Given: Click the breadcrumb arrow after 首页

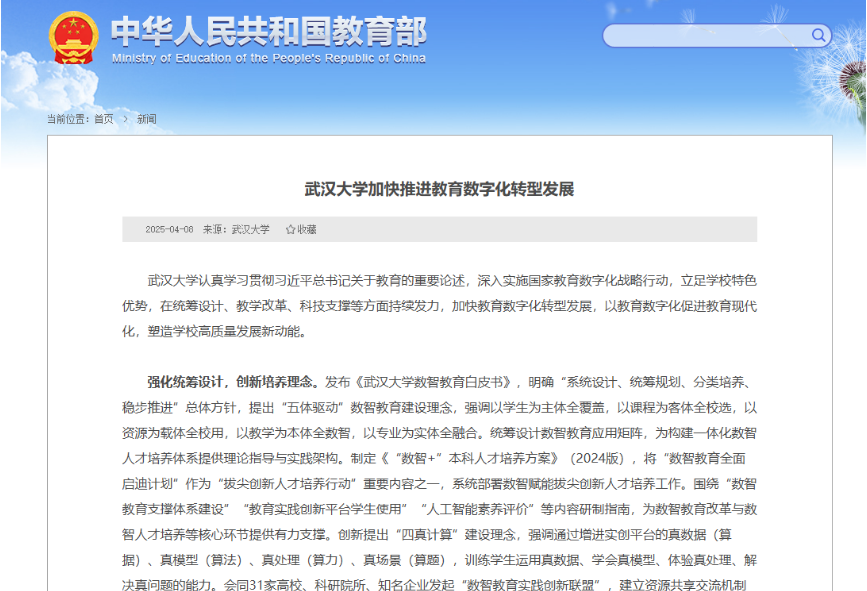Looking at the screenshot, I should pos(125,119).
